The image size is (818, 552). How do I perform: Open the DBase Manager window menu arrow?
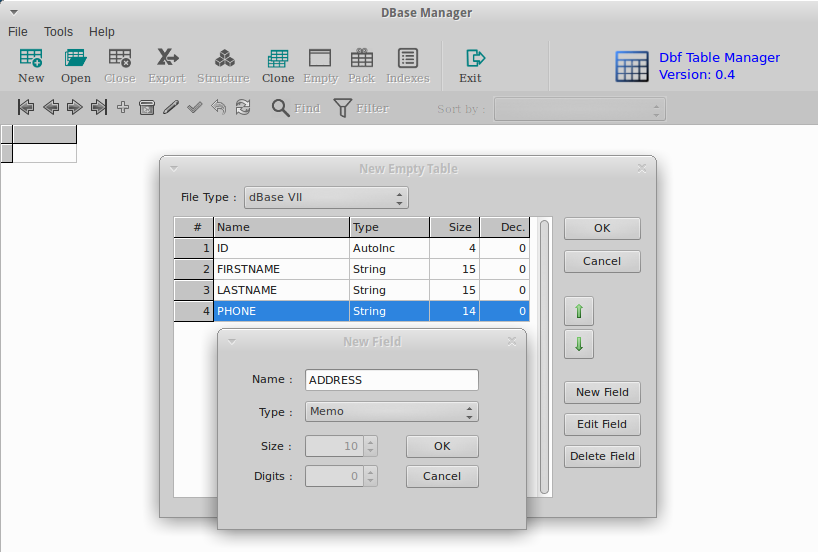pos(14,12)
